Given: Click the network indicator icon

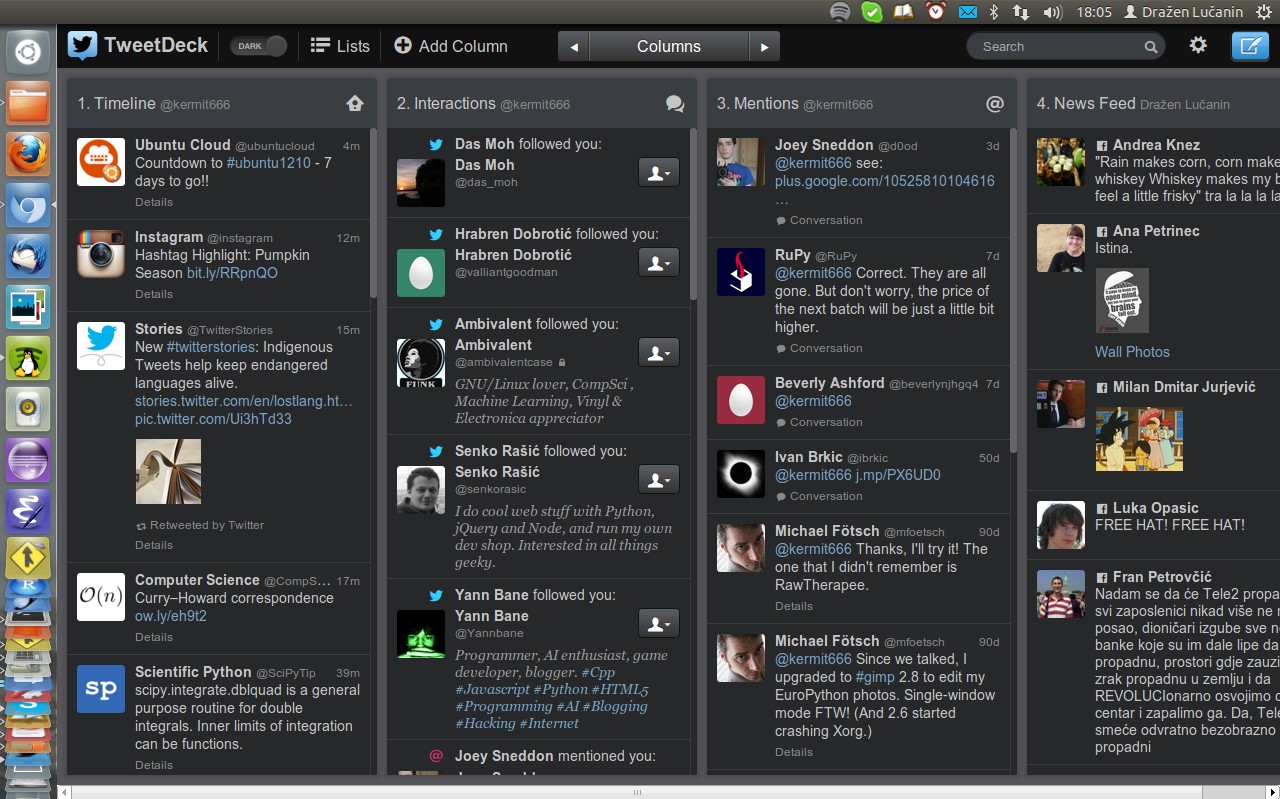Looking at the screenshot, I should pyautogui.click(x=1021, y=12).
